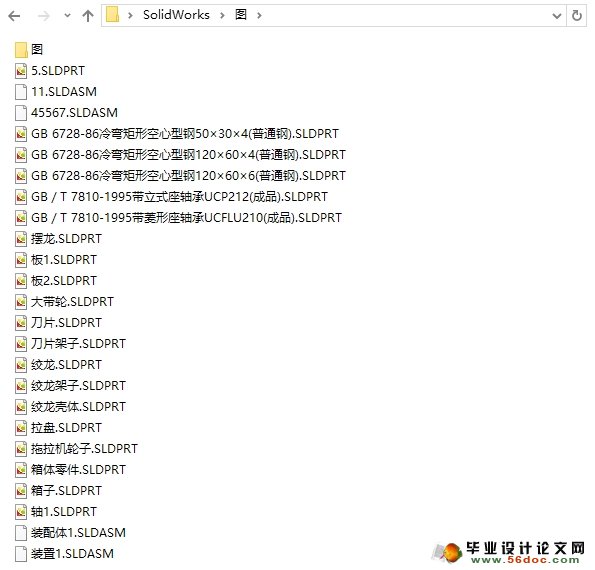The height and width of the screenshot is (570, 595).
Task: Click icon of 绞龙壳体.SLDPRT
Action: click(21, 407)
